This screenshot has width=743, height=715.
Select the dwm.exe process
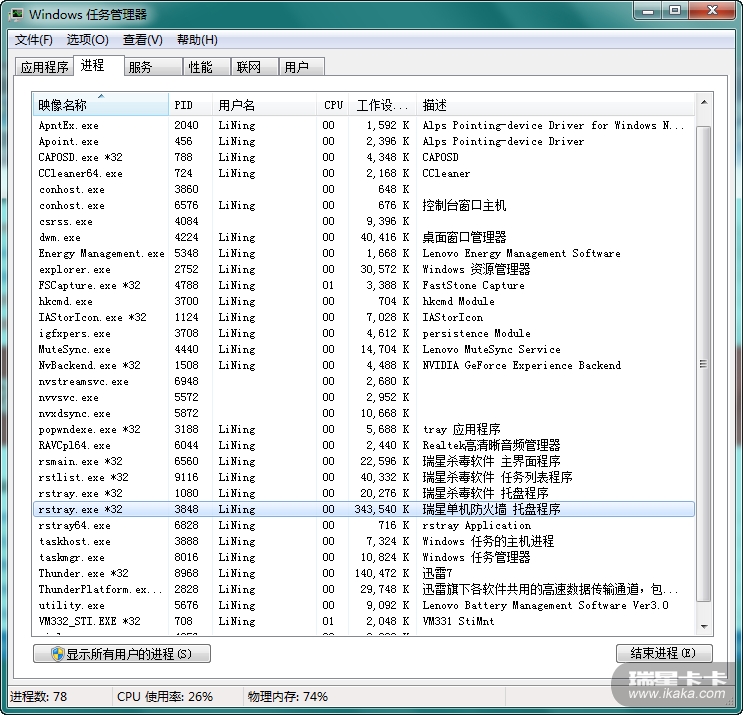(x=364, y=237)
